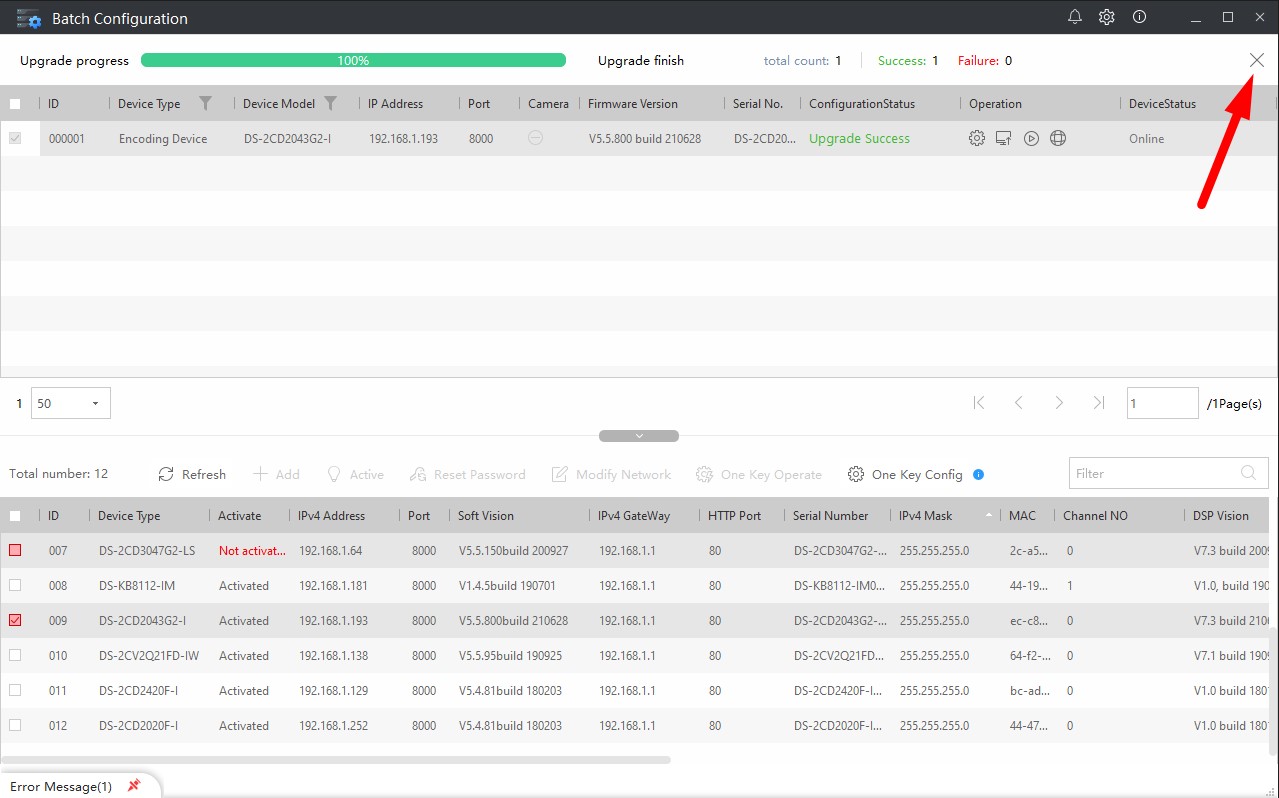1279x798 pixels.
Task: Open remote configuration gear in Operation column
Action: point(977,139)
